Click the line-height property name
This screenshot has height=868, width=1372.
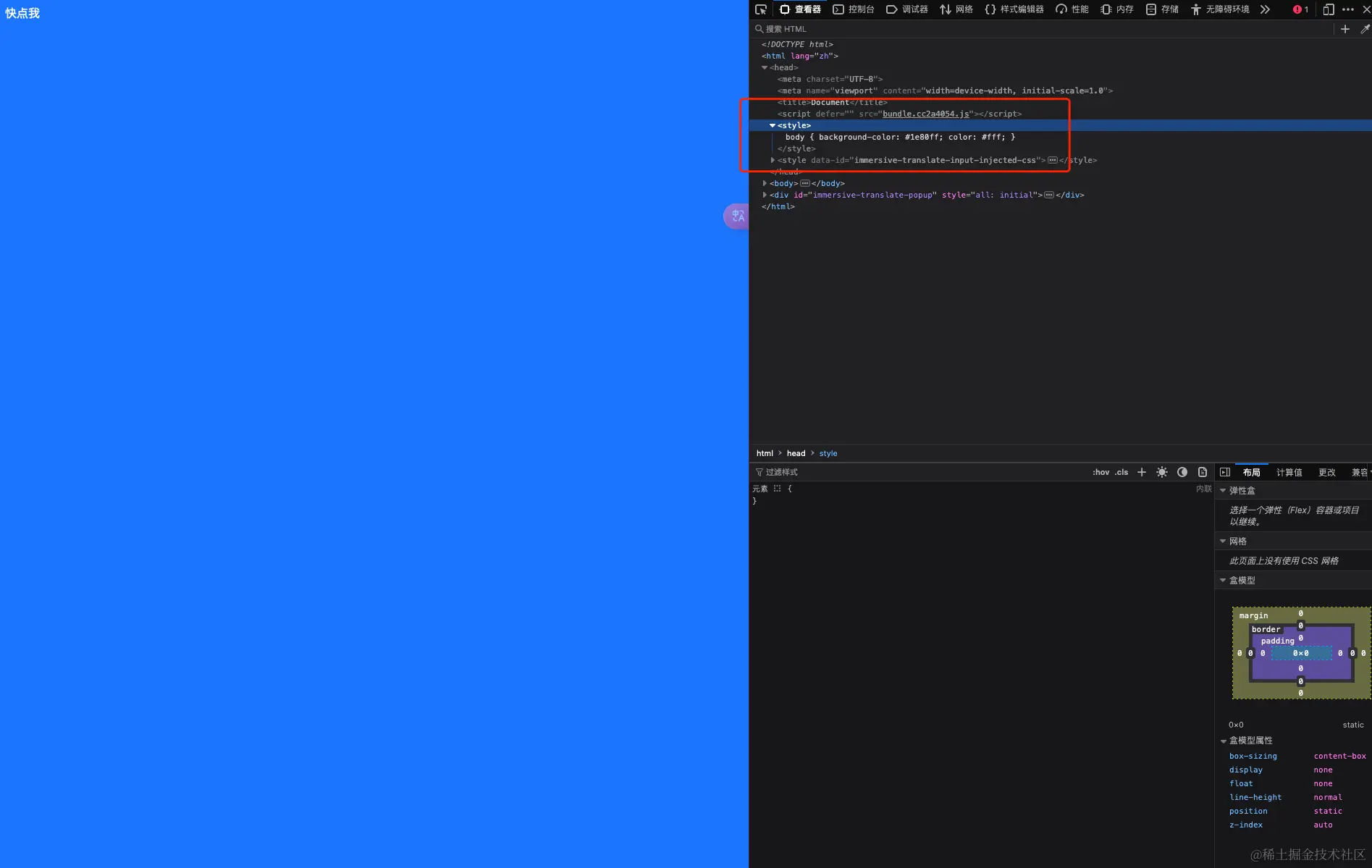point(1255,797)
